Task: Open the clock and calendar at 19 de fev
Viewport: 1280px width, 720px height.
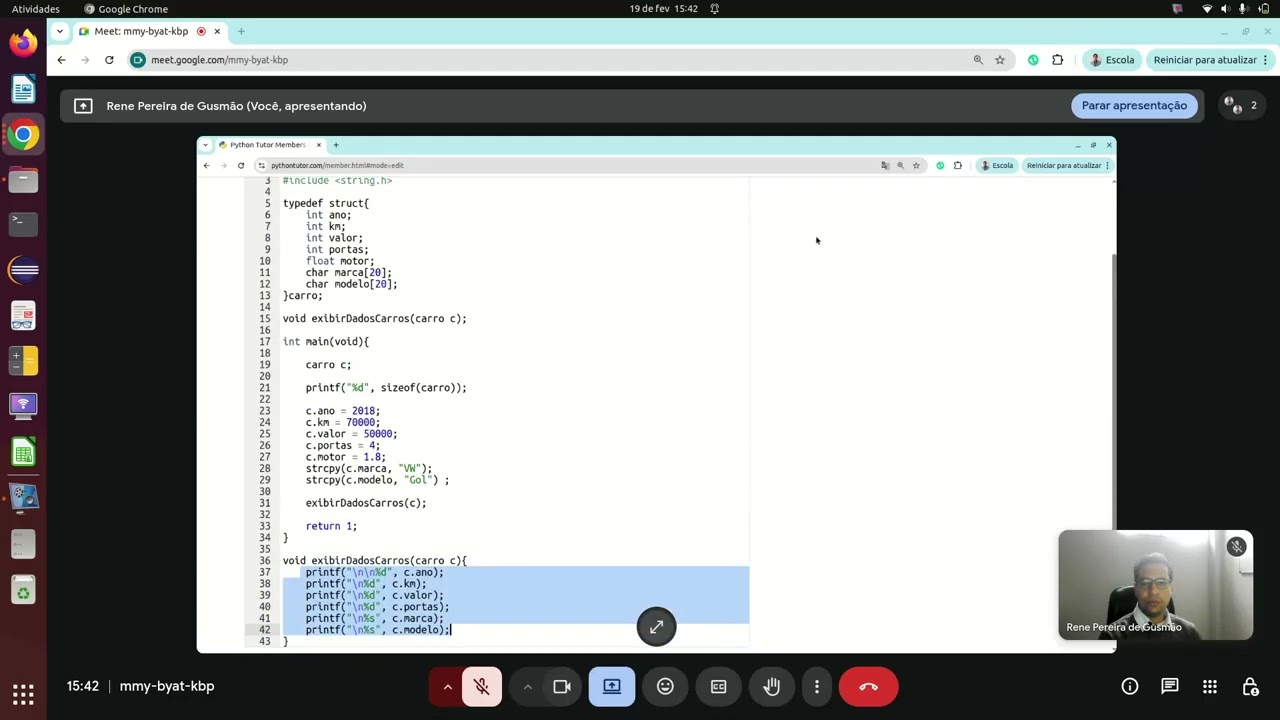Action: coord(664,9)
